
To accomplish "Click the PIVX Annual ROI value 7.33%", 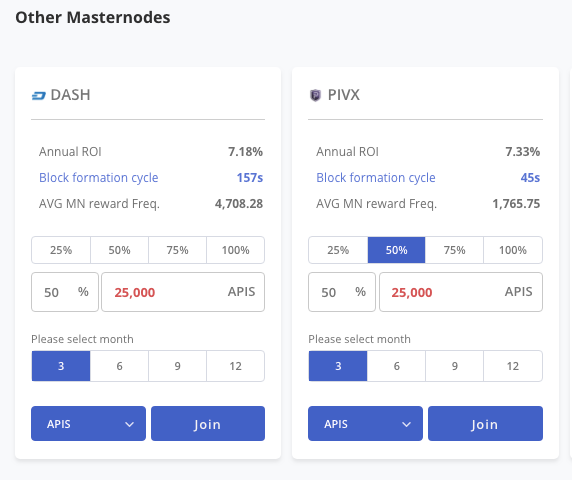I will [523, 152].
